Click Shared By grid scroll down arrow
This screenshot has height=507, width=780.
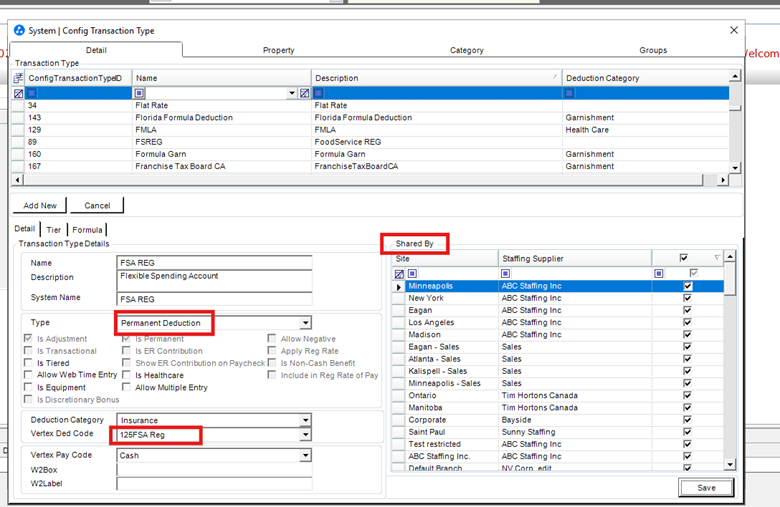tap(730, 464)
